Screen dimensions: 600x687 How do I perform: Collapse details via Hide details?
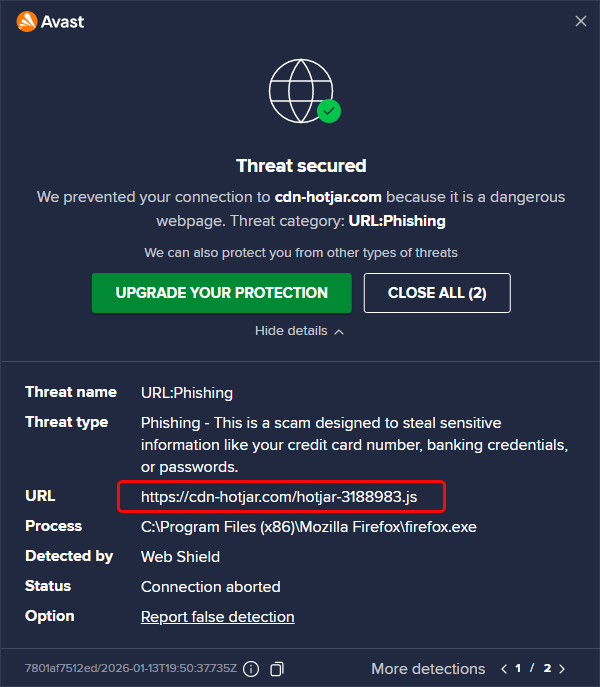click(291, 331)
